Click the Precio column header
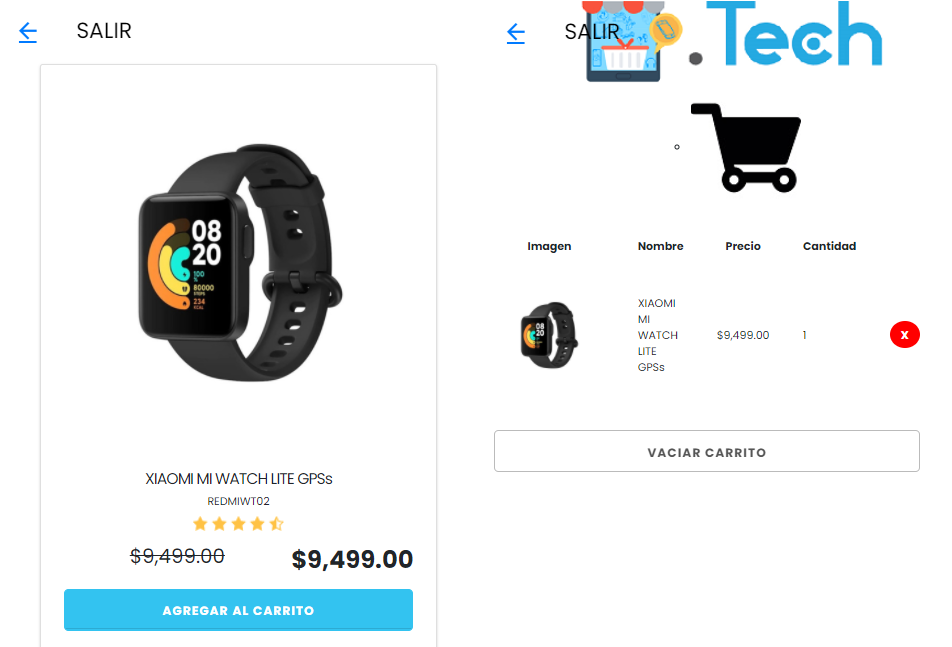Screen dimensions: 952x647 tap(743, 246)
